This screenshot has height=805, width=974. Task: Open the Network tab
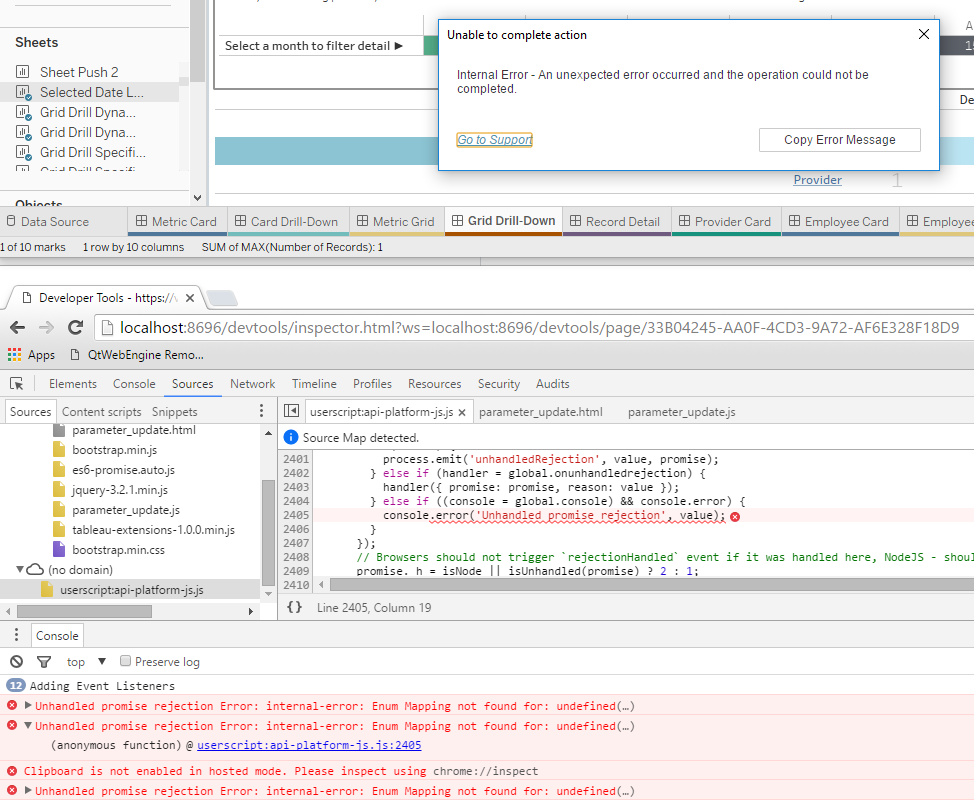(x=252, y=384)
